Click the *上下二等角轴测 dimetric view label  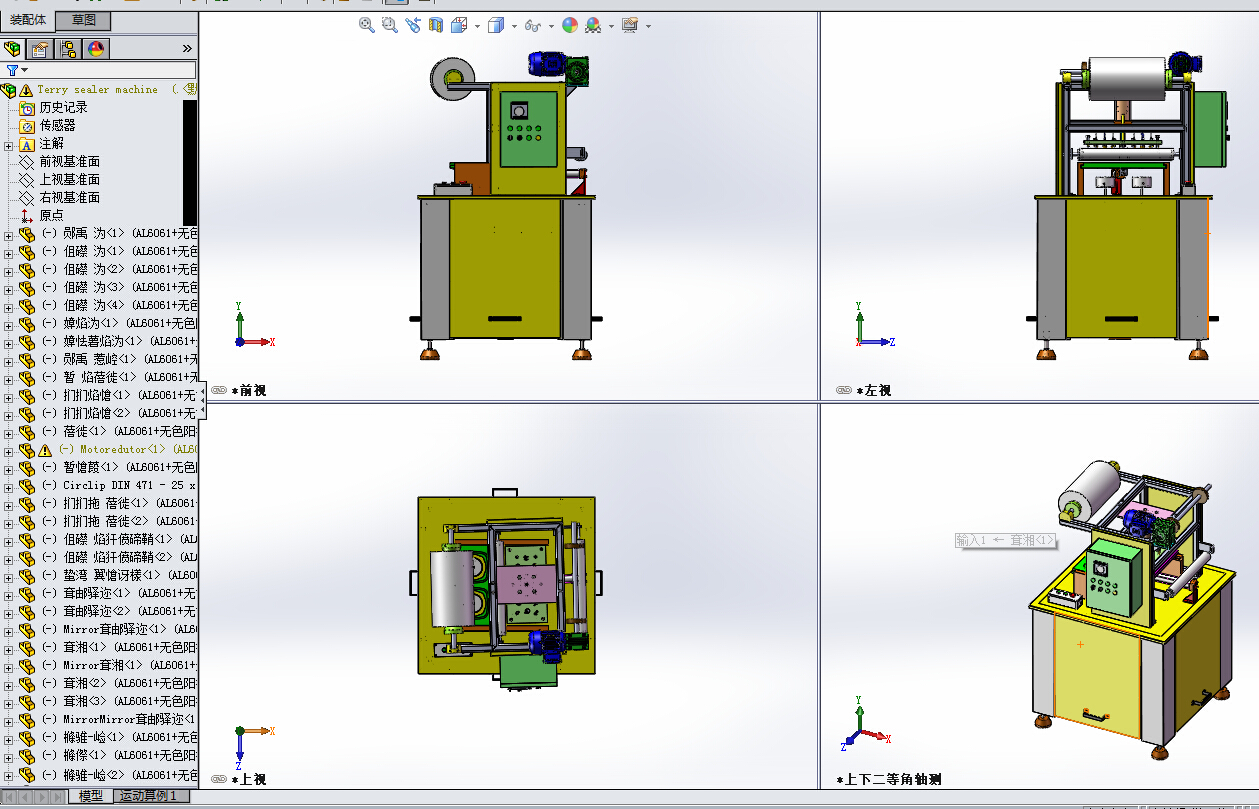click(888, 779)
